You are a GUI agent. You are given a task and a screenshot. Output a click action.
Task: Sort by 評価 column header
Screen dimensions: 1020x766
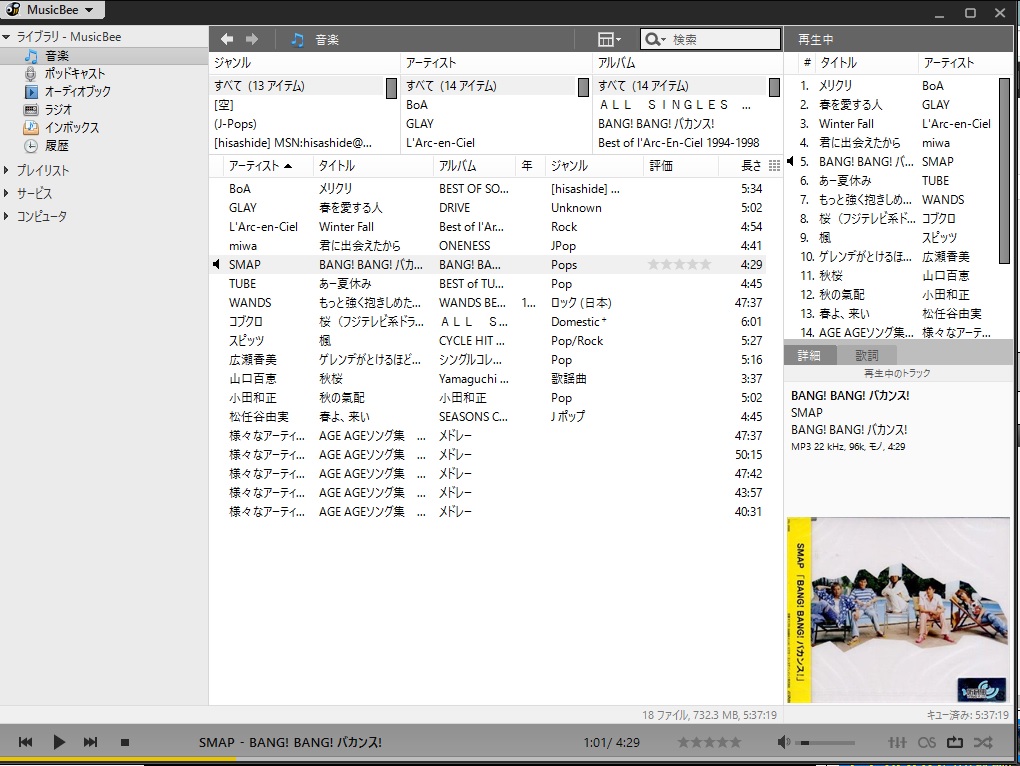(x=680, y=166)
